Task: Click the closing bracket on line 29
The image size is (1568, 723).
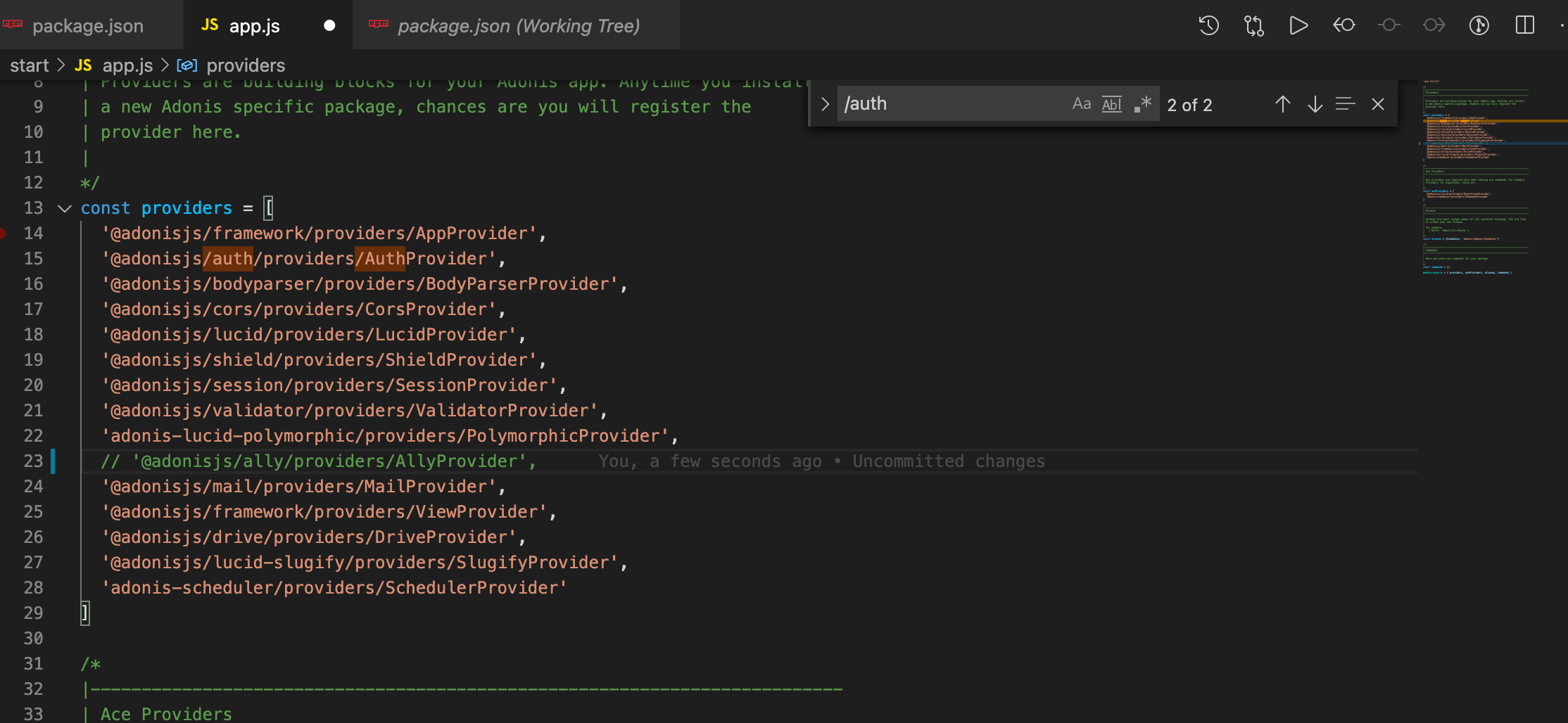Action: (x=85, y=613)
